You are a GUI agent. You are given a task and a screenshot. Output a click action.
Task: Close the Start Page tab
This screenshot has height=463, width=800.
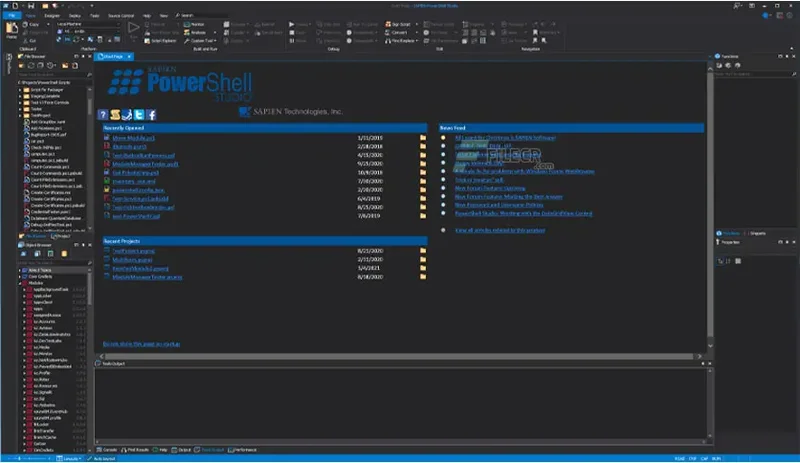click(129, 56)
